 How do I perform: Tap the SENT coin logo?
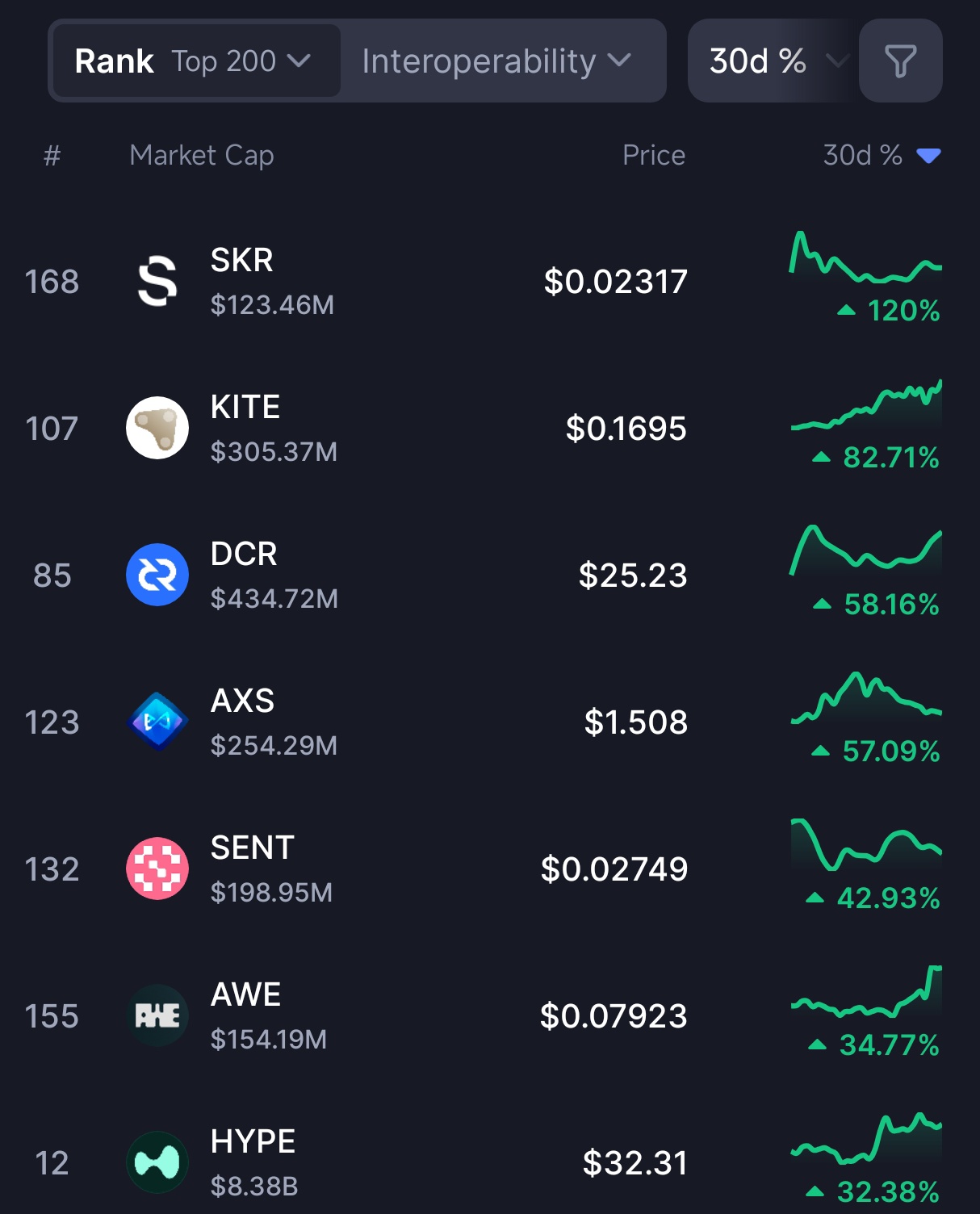[157, 869]
